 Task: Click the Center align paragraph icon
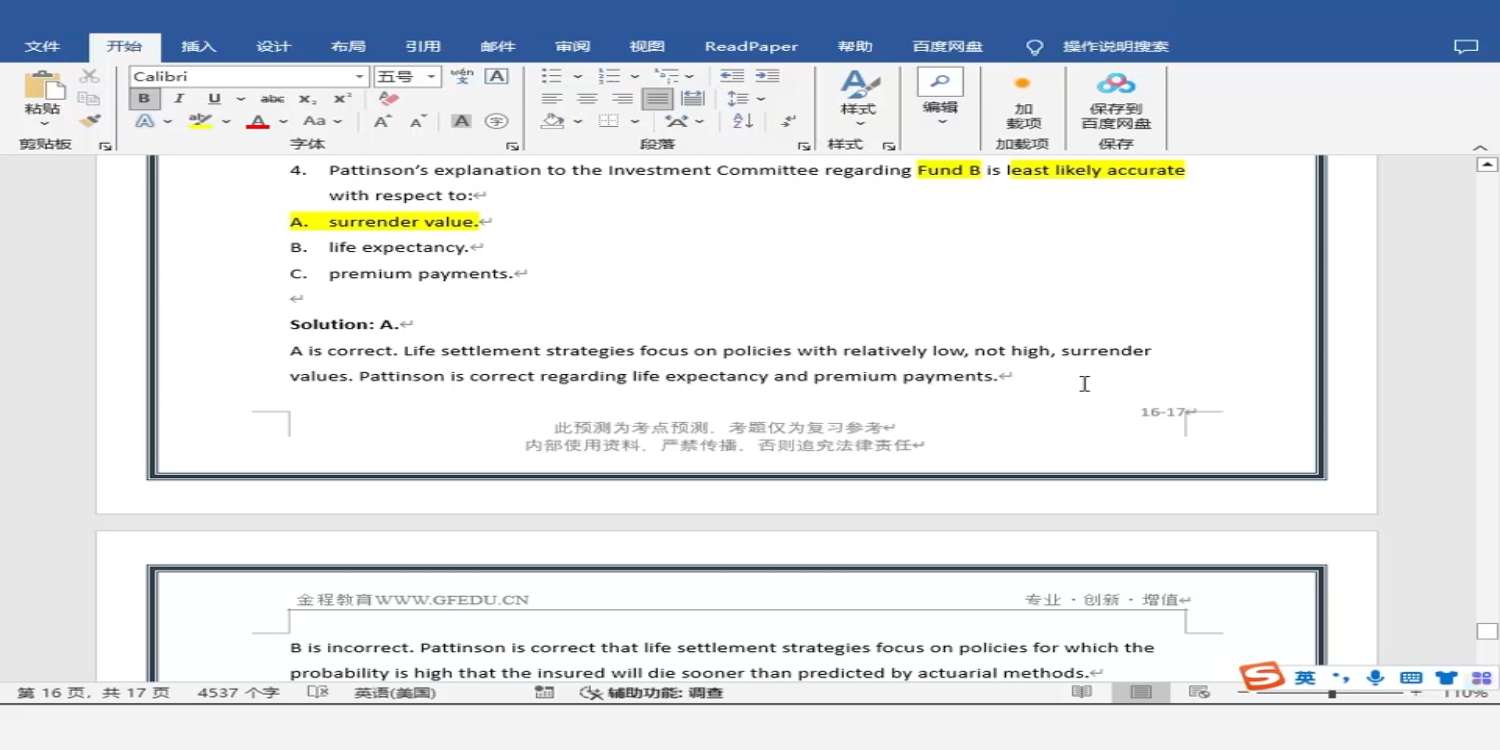click(587, 99)
